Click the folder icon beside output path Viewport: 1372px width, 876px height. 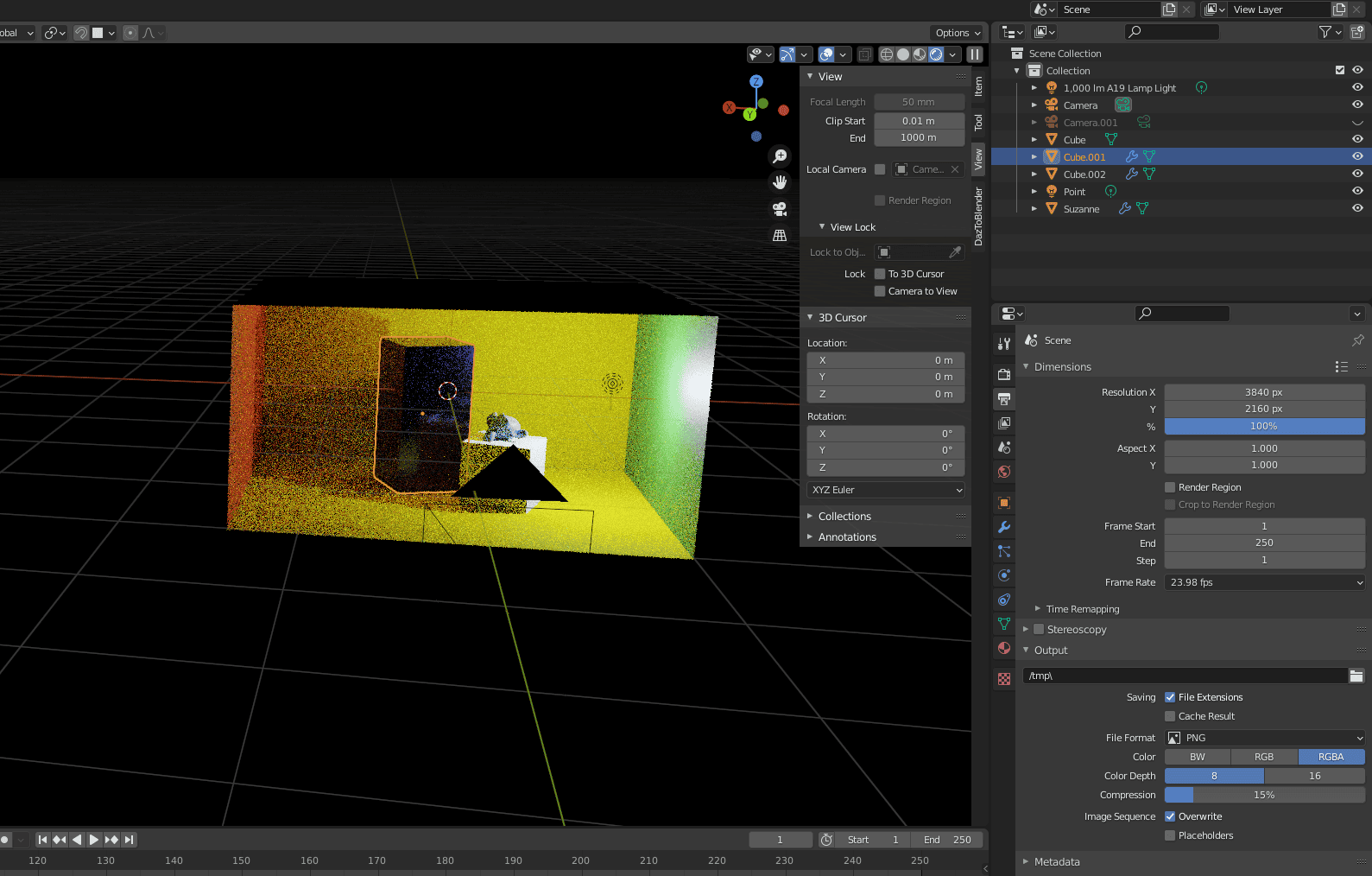(1356, 676)
